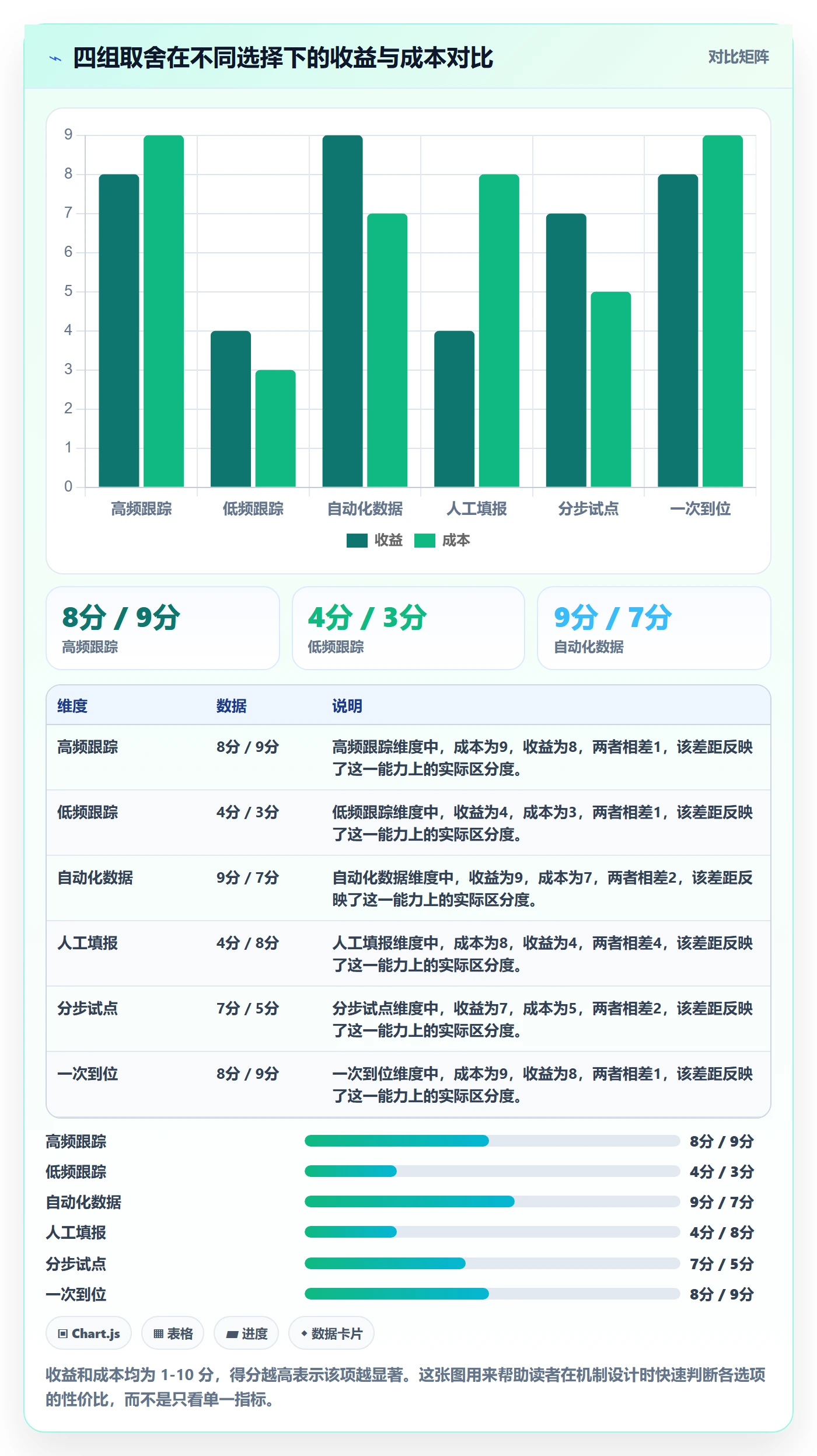The height and width of the screenshot is (1456, 817).
Task: Select the 数据卡片 tag chip
Action: [x=331, y=1333]
